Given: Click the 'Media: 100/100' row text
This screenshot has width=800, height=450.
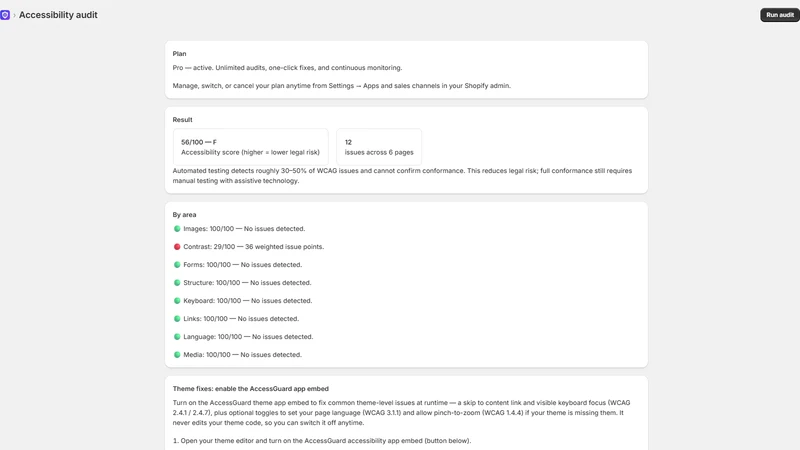Looking at the screenshot, I should [242, 355].
